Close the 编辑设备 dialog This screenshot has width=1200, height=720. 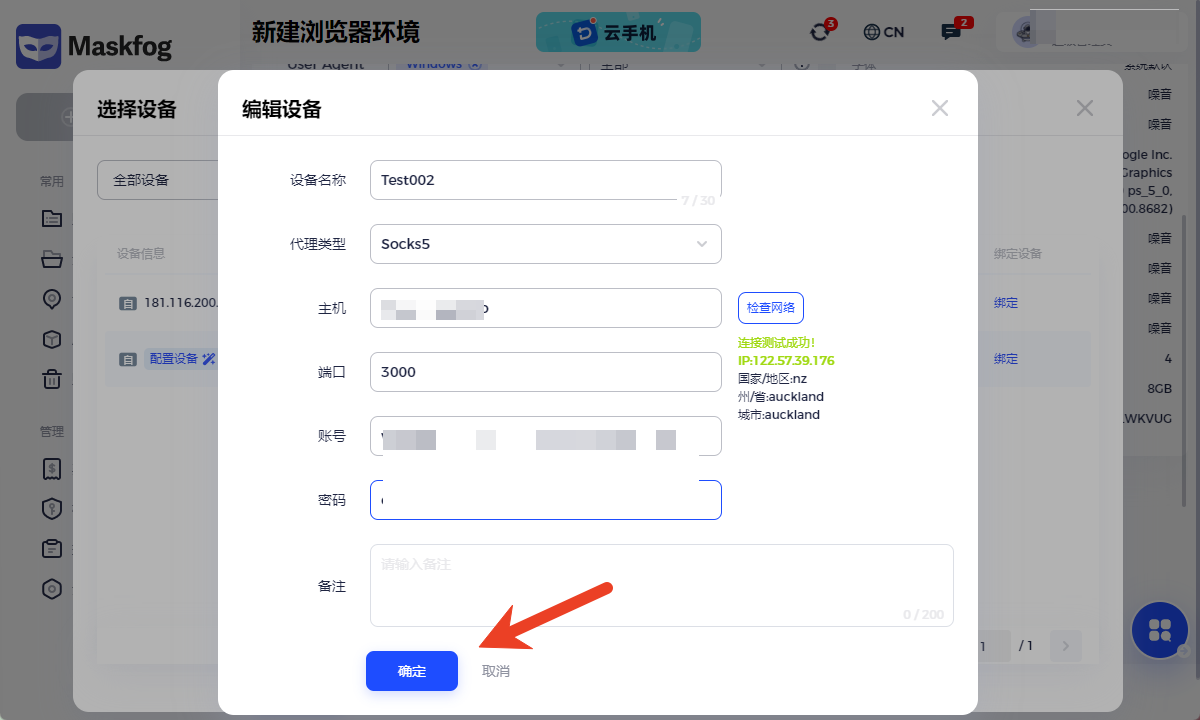[939, 108]
